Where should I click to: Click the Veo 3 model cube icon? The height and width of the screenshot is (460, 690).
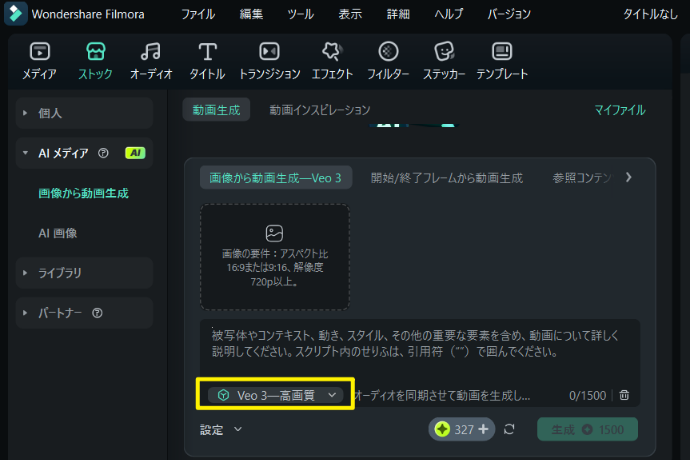point(224,395)
